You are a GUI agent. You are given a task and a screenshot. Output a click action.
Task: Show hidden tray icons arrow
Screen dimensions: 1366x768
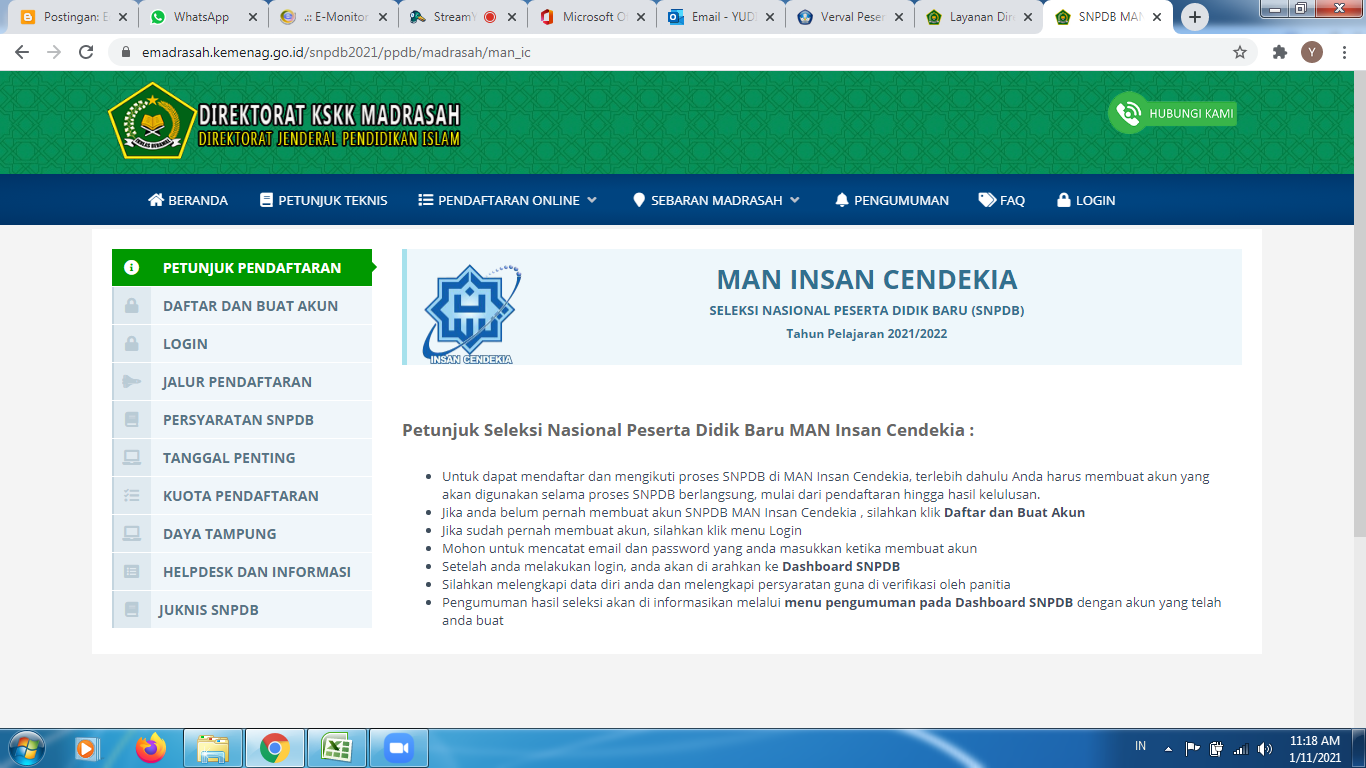coord(1167,748)
